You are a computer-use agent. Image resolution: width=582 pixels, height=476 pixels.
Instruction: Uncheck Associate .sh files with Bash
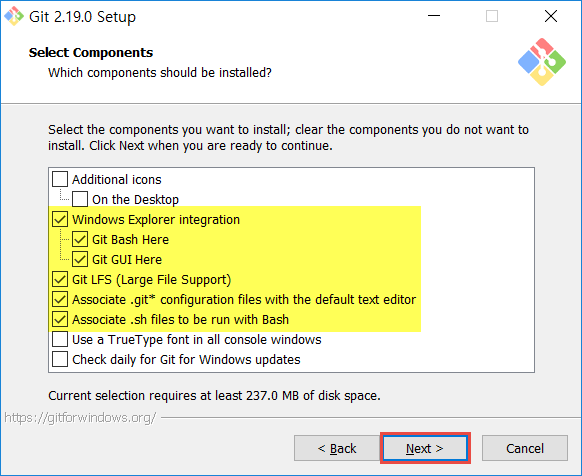(60, 319)
